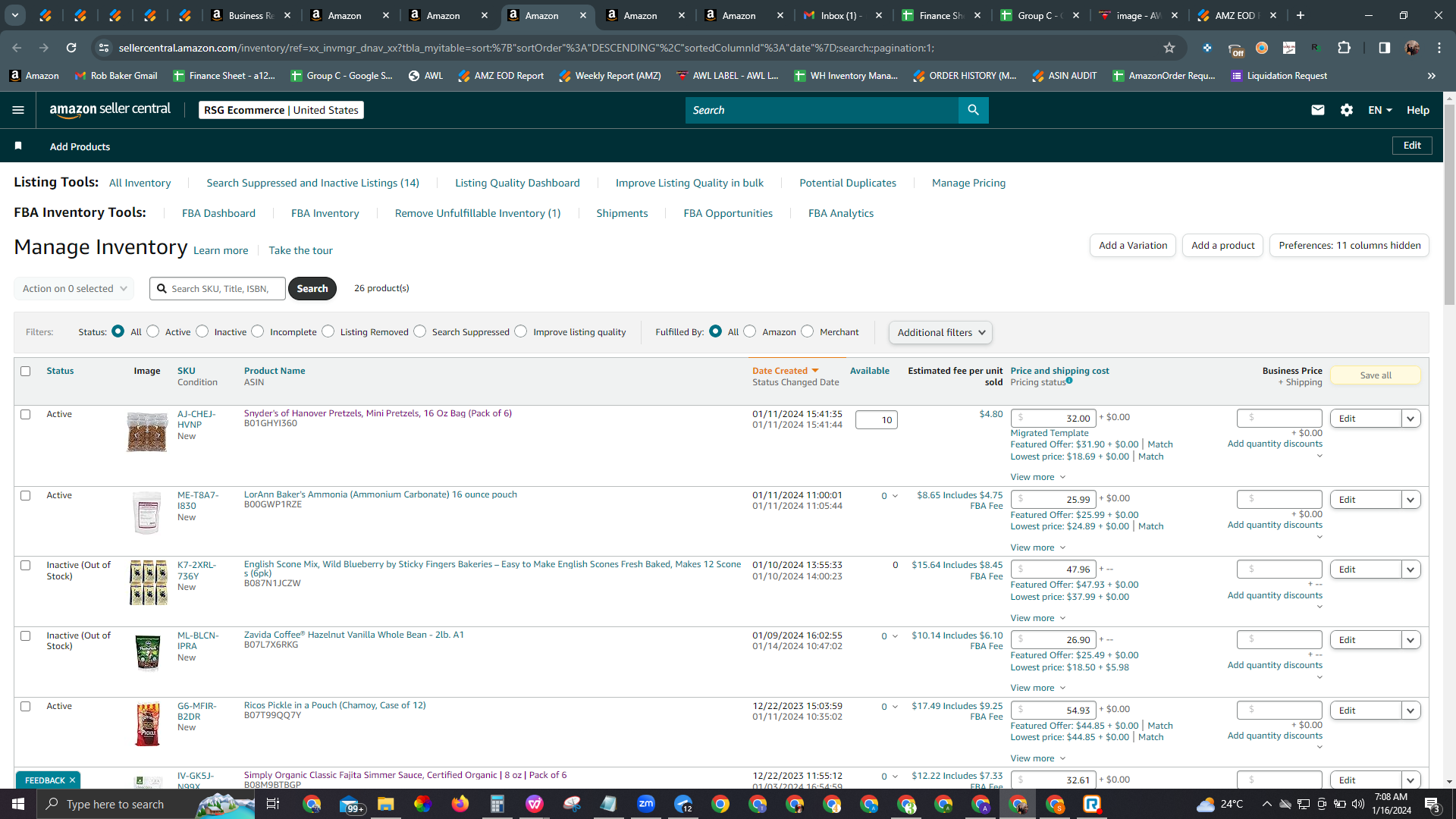Open the Shipments FBA tool
The width and height of the screenshot is (1456, 819).
click(x=622, y=213)
